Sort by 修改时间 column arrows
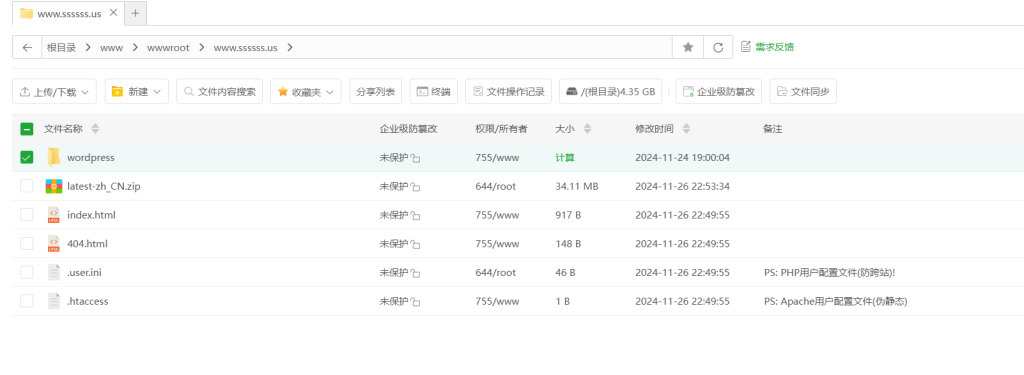The width and height of the screenshot is (1024, 375). 686,129
